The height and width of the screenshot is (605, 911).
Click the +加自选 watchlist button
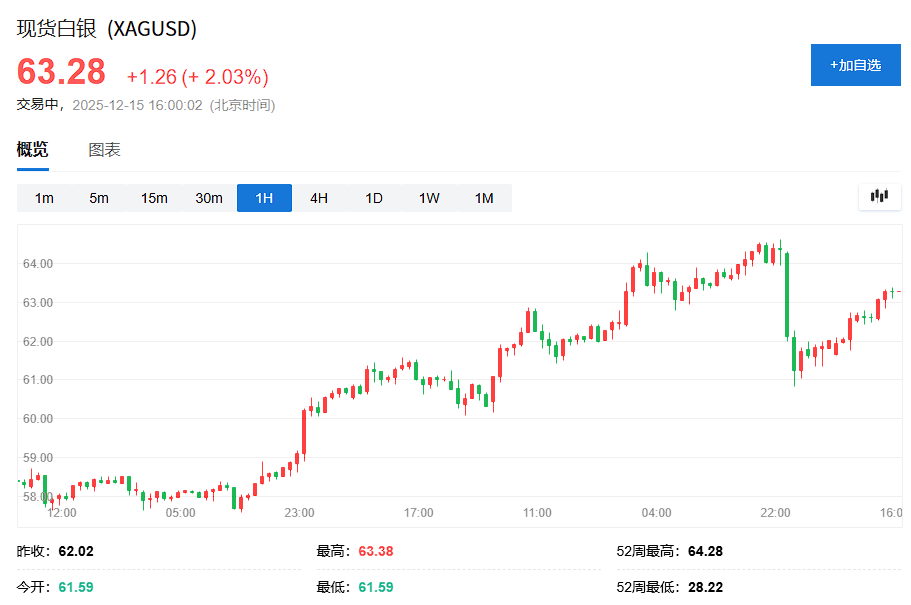(x=855, y=64)
